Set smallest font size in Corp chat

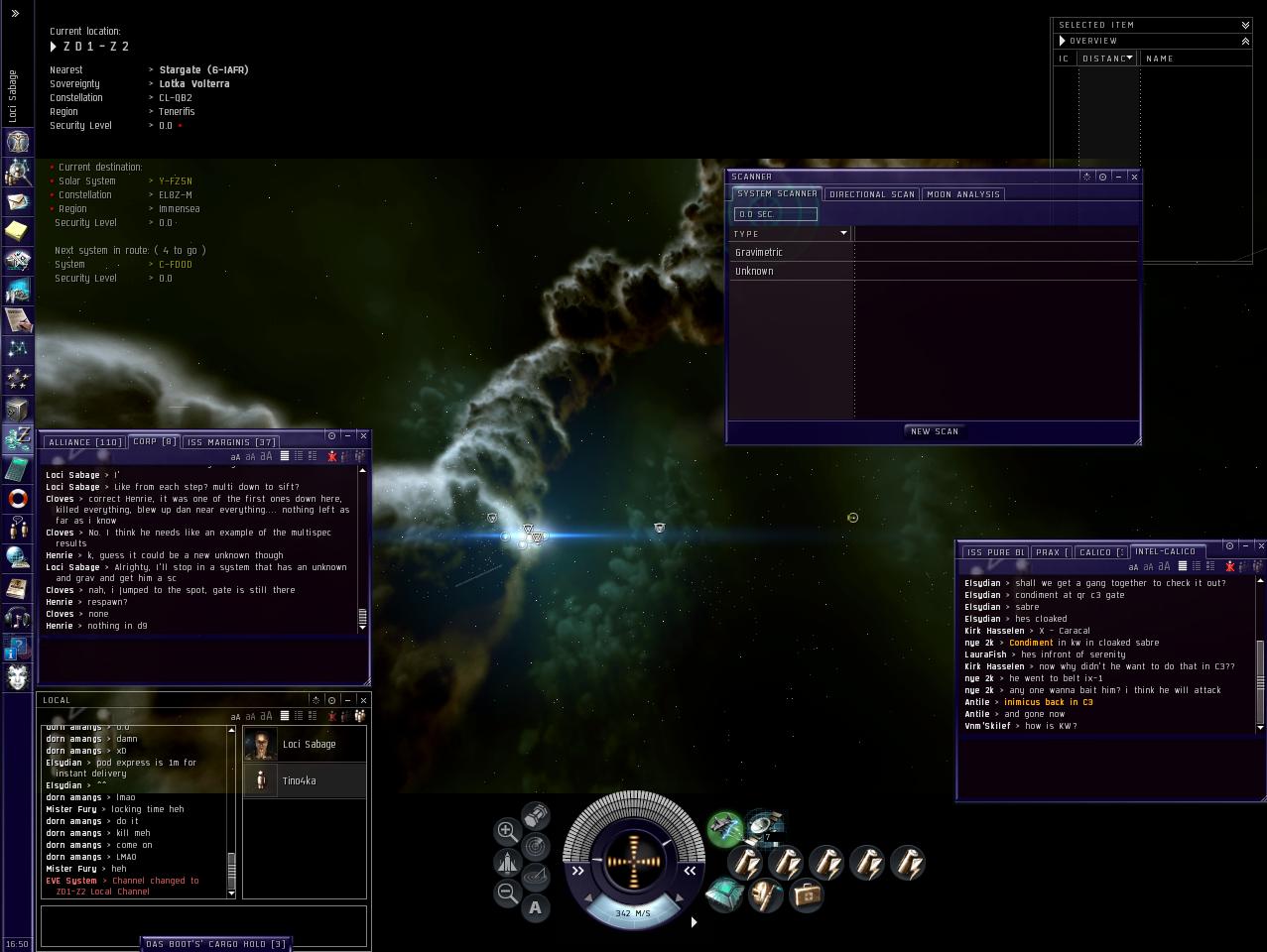tap(235, 457)
